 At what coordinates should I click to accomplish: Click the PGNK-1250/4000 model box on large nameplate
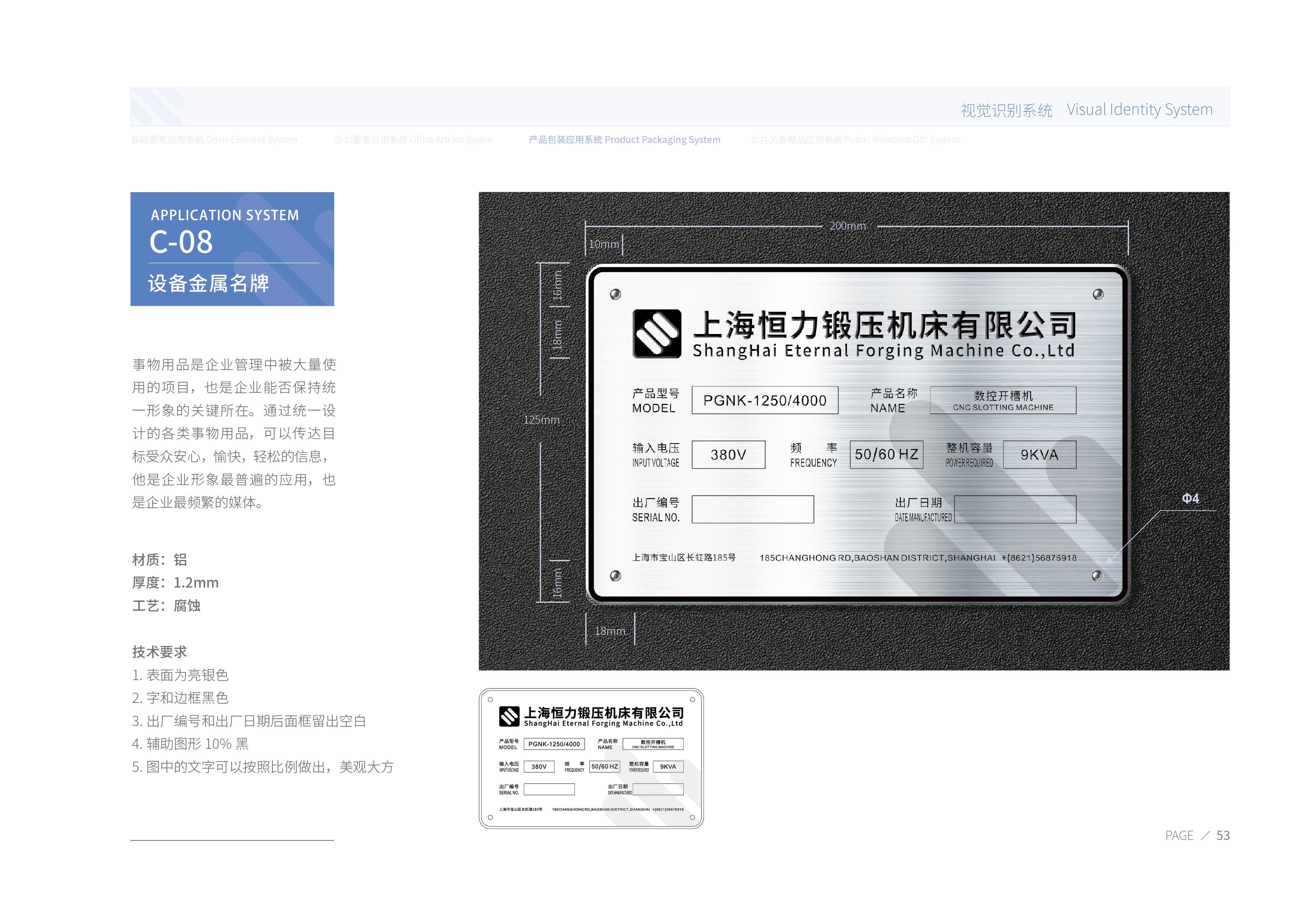tap(765, 400)
